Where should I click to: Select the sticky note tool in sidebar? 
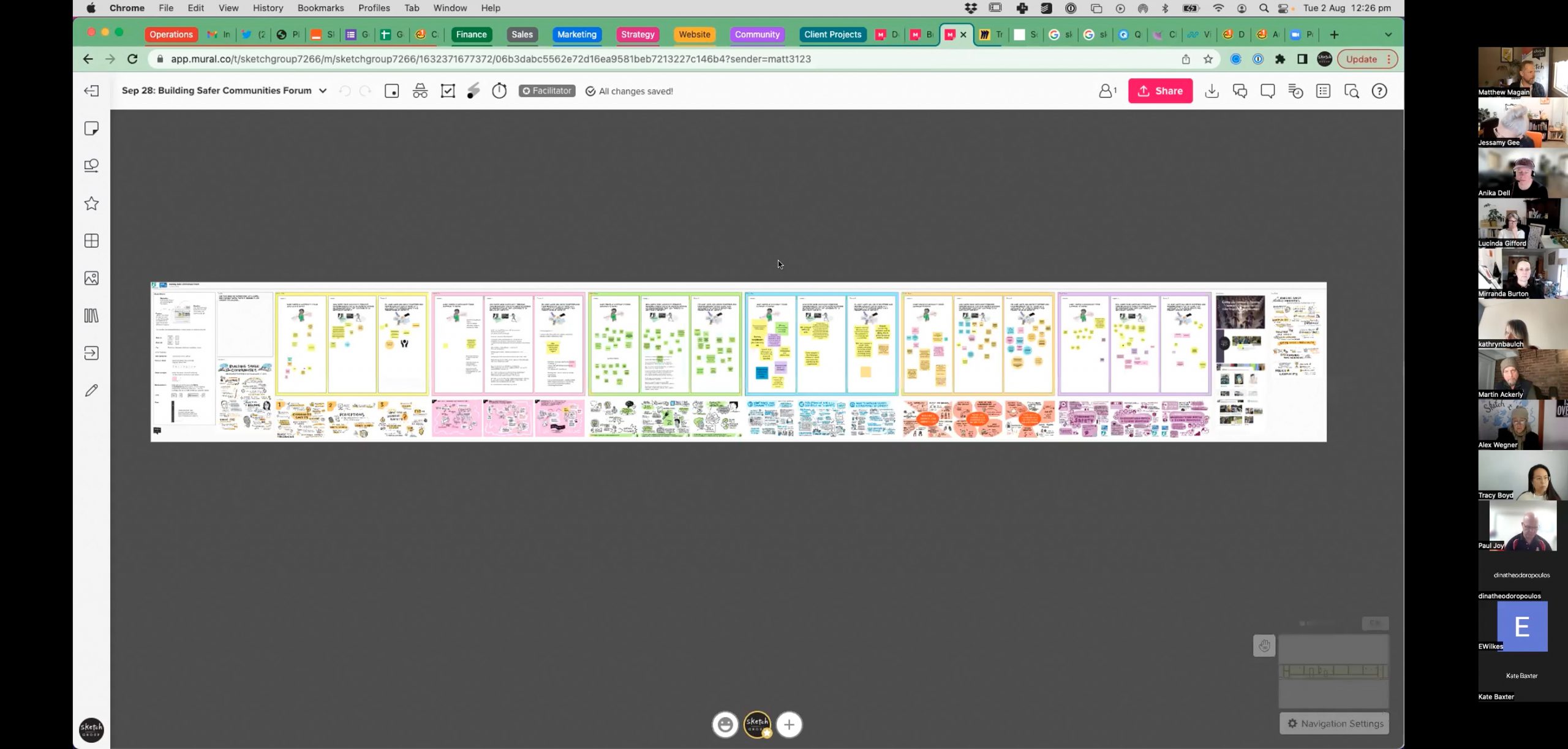click(x=91, y=129)
